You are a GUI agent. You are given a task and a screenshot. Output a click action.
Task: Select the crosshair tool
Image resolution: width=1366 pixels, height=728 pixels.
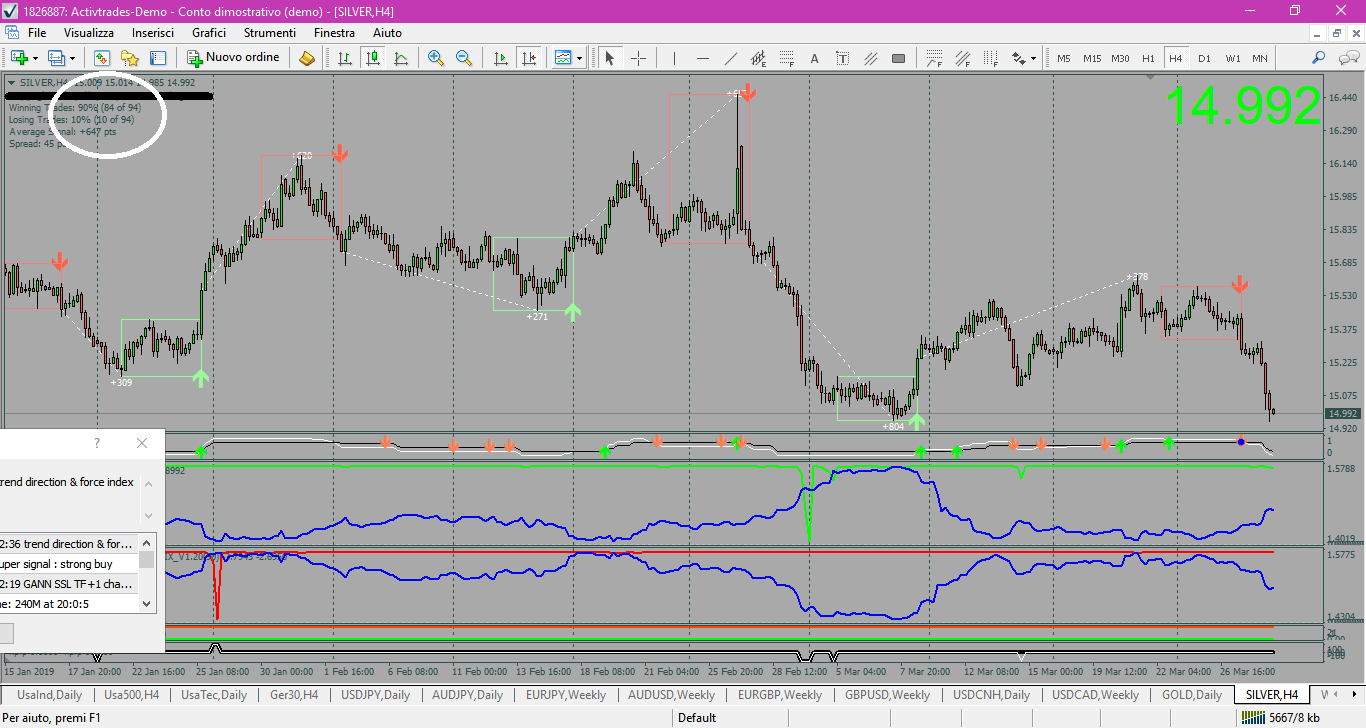click(638, 58)
